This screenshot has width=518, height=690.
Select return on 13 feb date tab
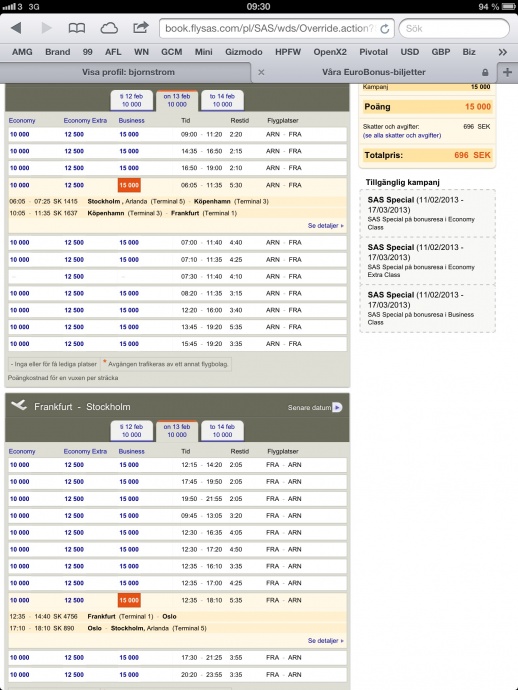pos(177,431)
